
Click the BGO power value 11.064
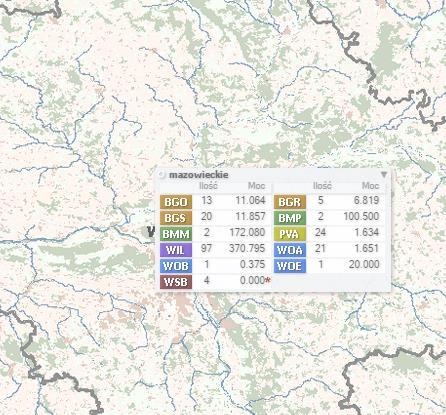[x=250, y=200]
